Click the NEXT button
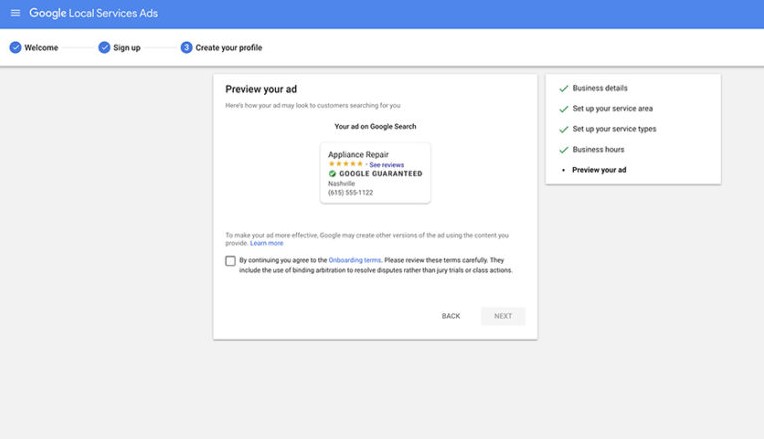 [503, 316]
